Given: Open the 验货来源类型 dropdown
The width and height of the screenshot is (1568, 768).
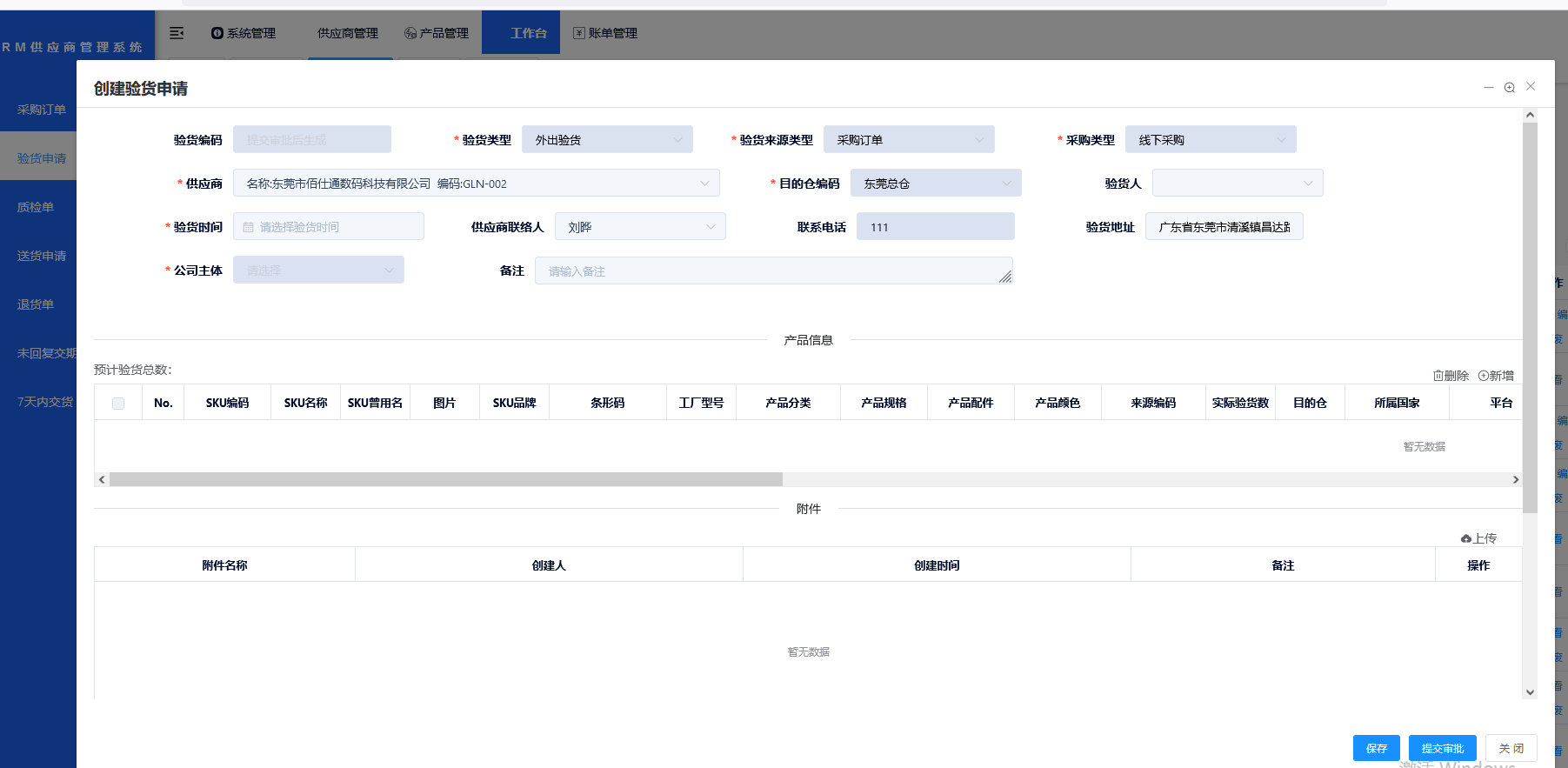Looking at the screenshot, I should pos(909,139).
